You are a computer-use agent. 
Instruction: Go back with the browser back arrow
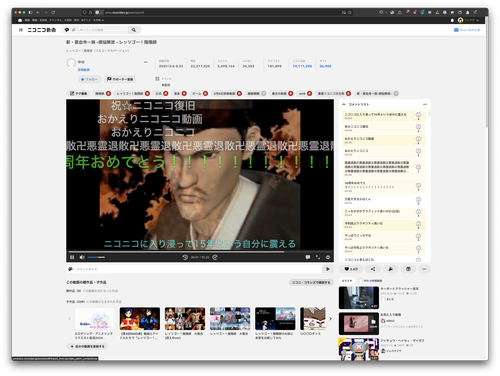(x=38, y=12)
